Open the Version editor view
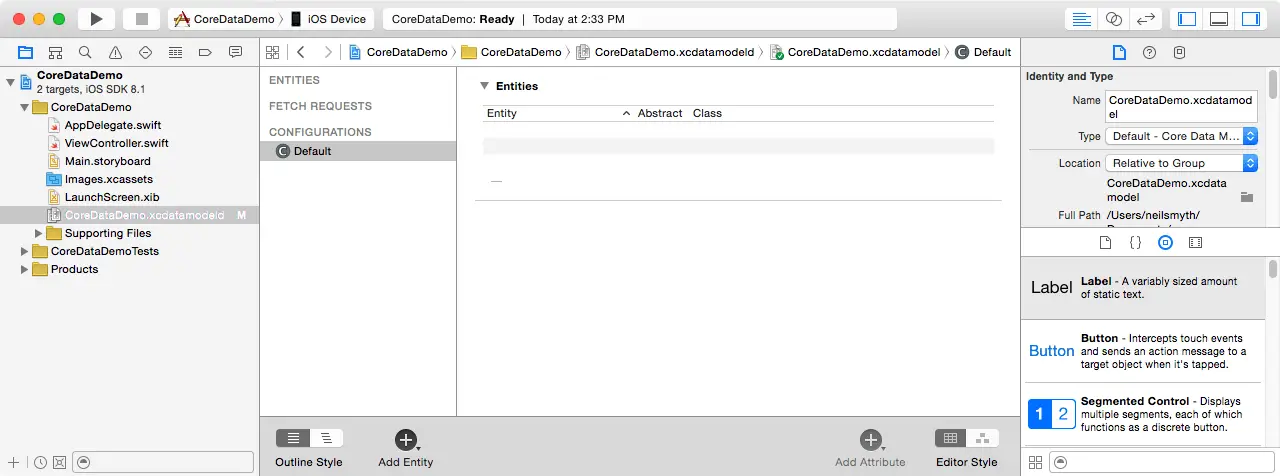1280x476 pixels. click(x=1146, y=19)
